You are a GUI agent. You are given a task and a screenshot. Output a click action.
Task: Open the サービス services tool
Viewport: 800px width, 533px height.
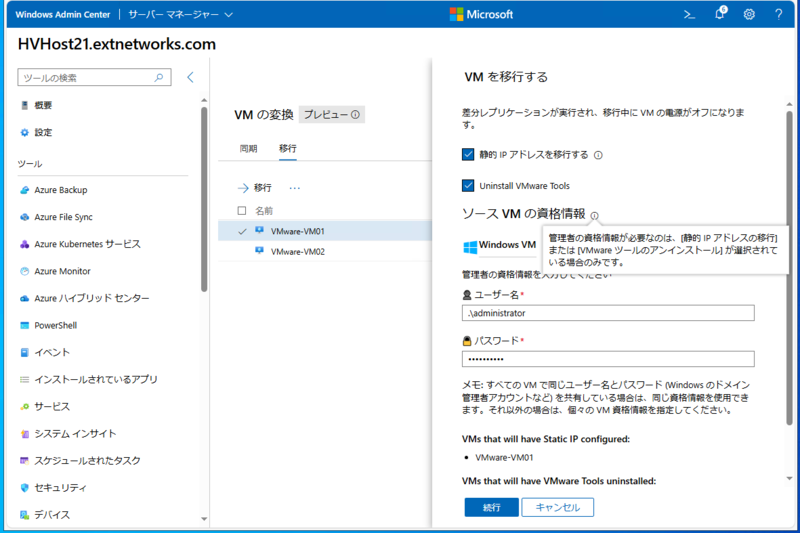(52, 407)
